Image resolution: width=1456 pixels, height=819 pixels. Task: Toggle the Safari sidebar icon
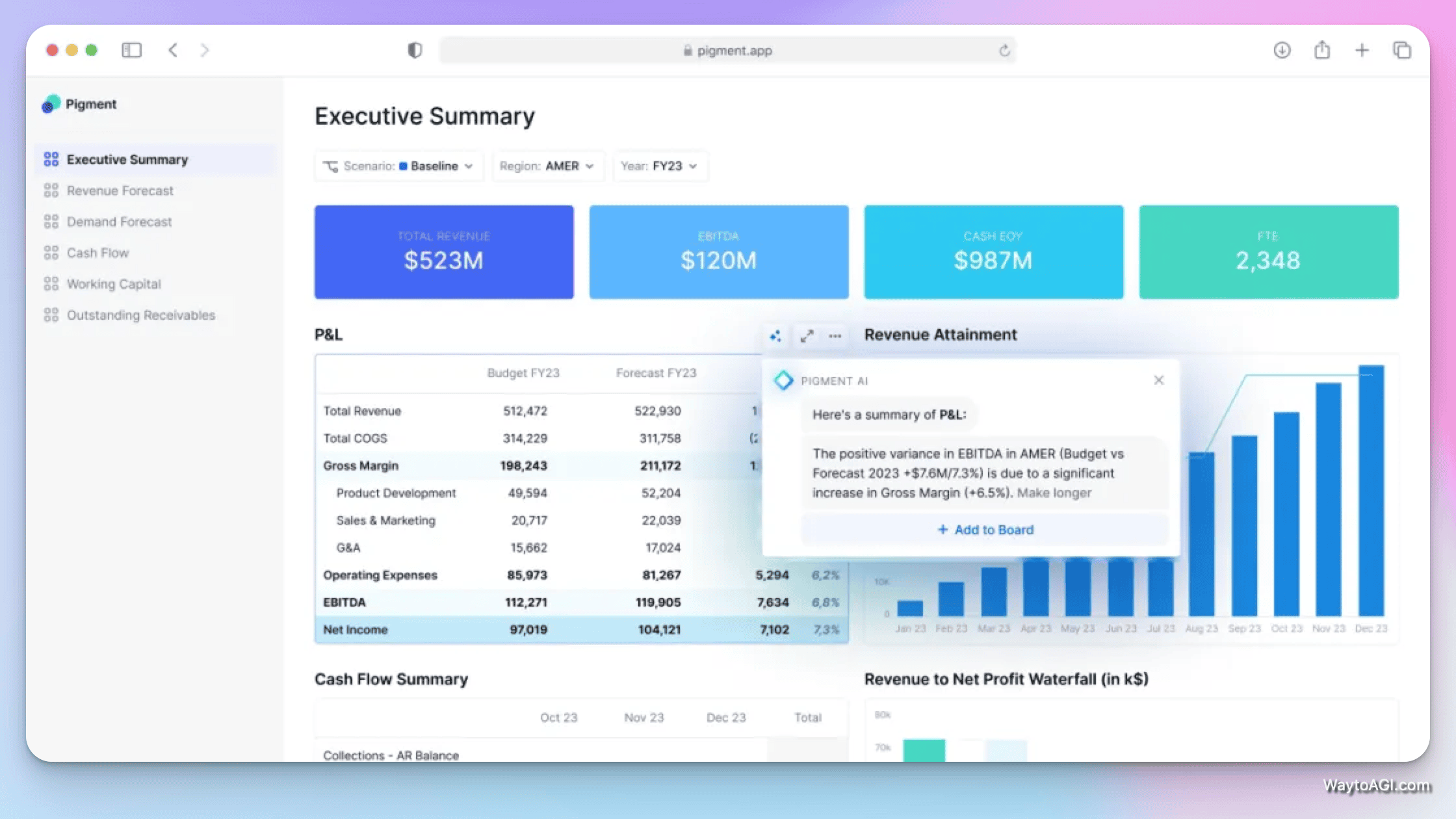click(131, 50)
